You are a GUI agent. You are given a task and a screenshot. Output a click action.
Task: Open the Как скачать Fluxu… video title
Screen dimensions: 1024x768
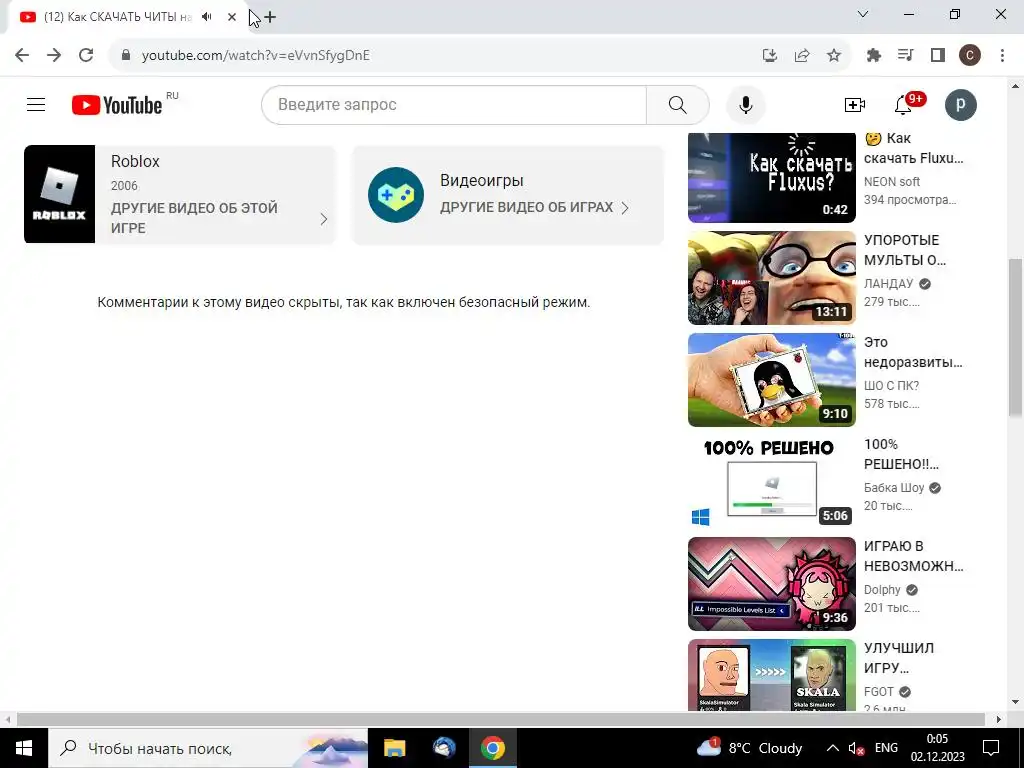coord(913,148)
